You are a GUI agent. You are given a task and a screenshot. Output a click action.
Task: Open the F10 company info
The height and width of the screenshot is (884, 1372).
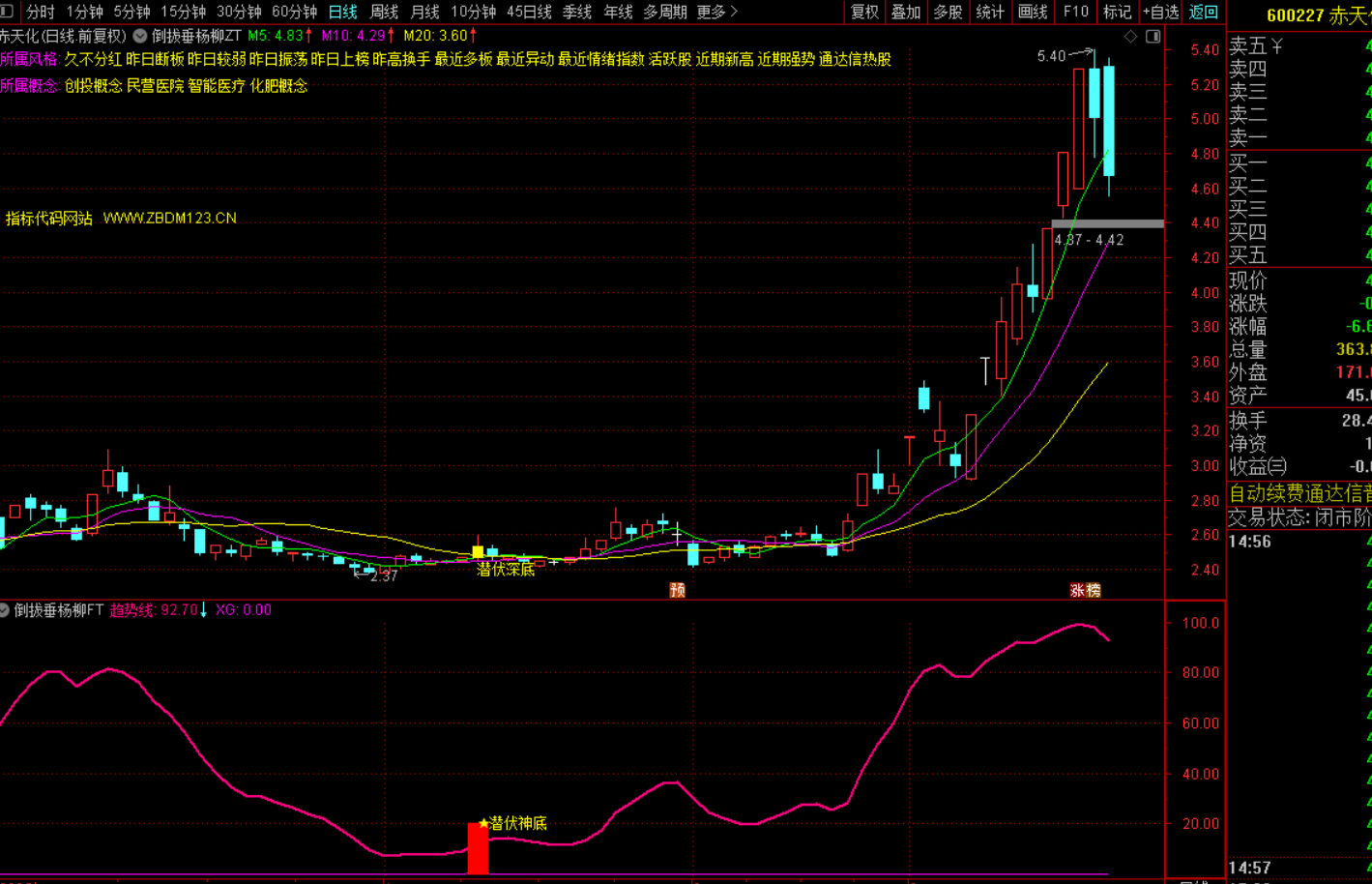tap(1075, 12)
